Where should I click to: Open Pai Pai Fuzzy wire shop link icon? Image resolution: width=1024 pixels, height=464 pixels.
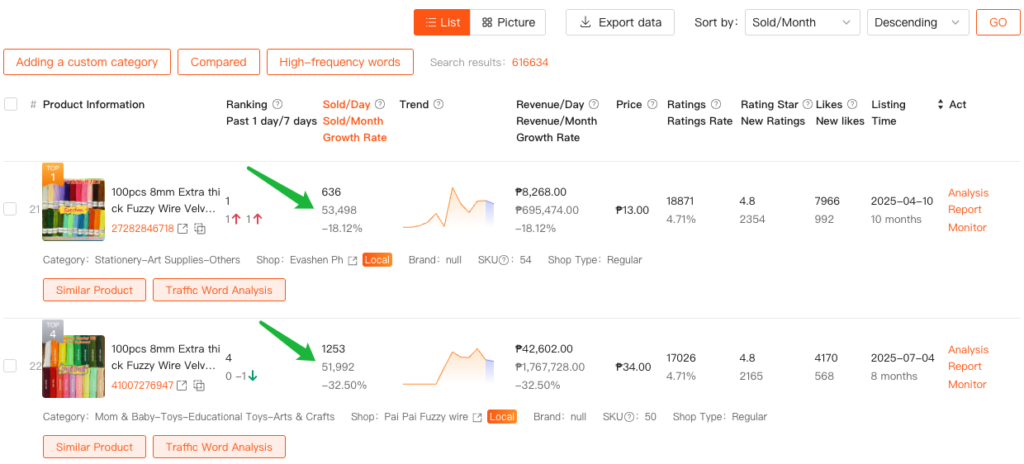click(x=477, y=417)
